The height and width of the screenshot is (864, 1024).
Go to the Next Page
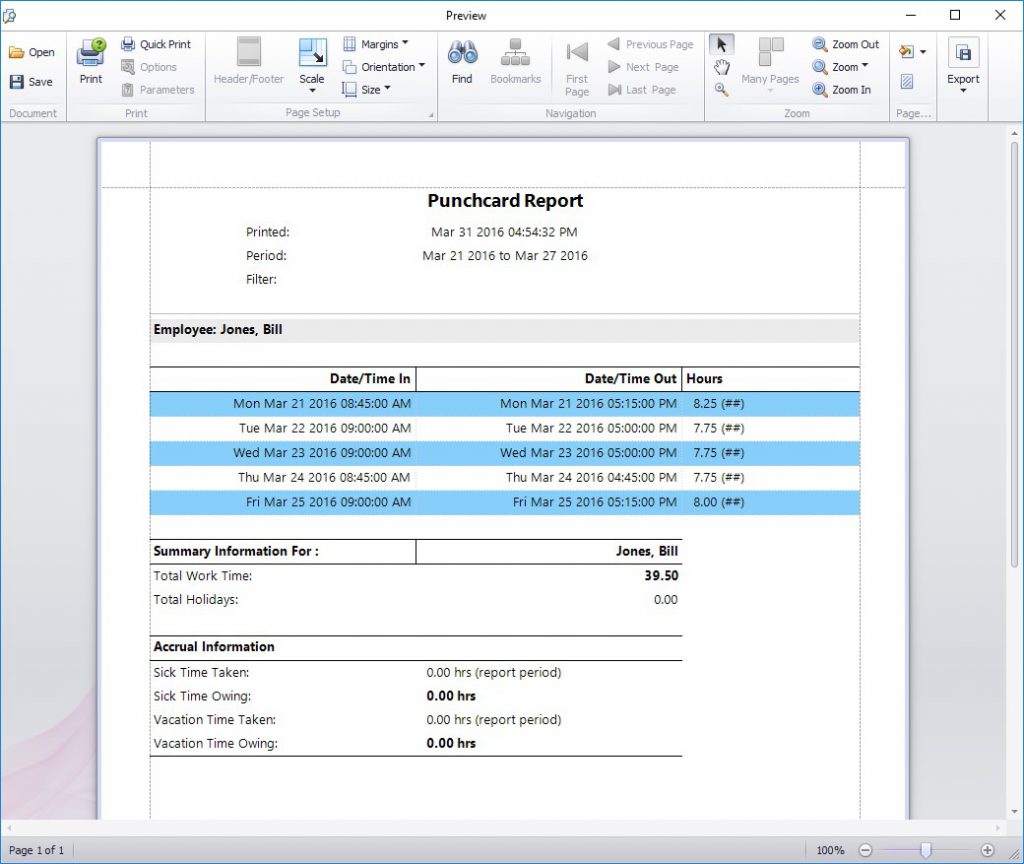click(643, 67)
